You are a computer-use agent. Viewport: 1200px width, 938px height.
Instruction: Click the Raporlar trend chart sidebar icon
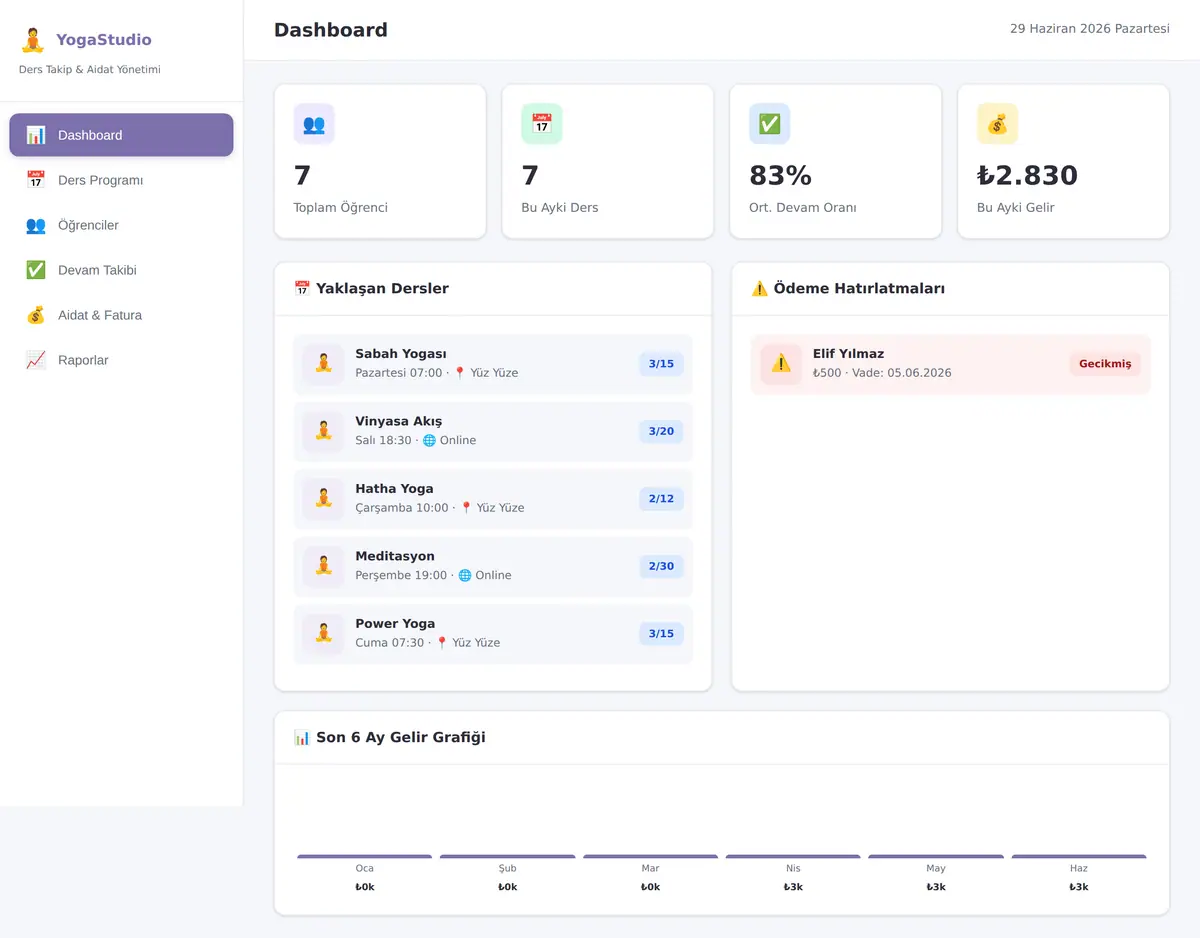(x=36, y=360)
